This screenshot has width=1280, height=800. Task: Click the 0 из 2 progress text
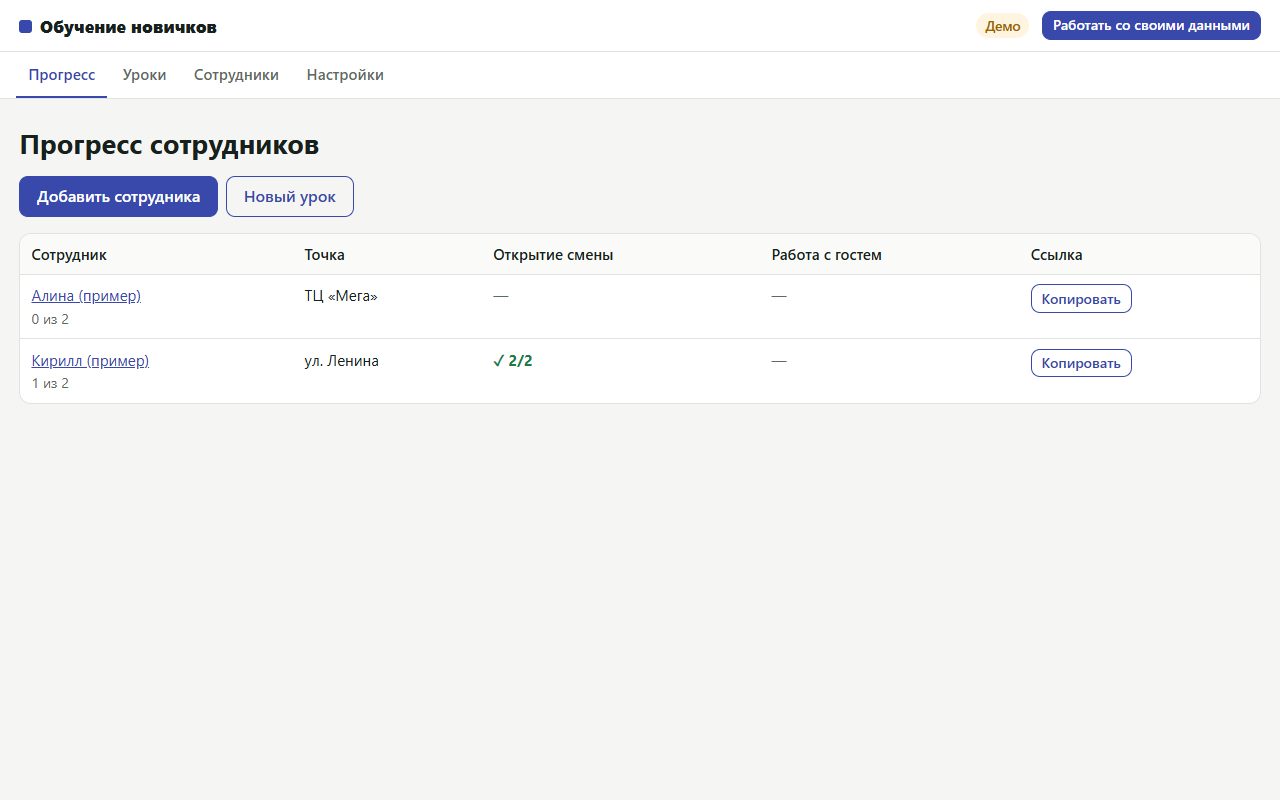pyautogui.click(x=50, y=319)
